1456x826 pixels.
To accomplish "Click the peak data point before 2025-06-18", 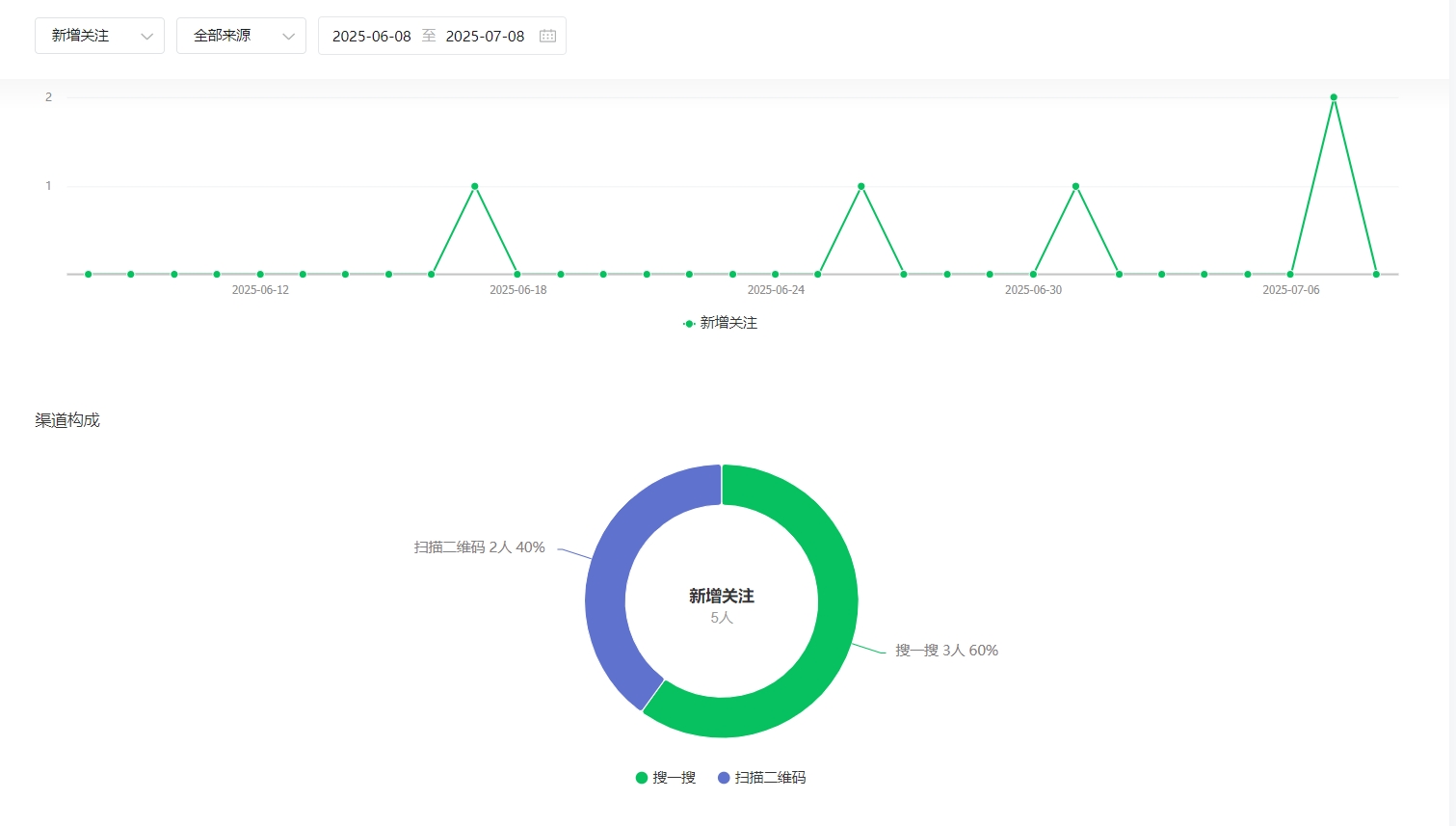I will [x=474, y=186].
